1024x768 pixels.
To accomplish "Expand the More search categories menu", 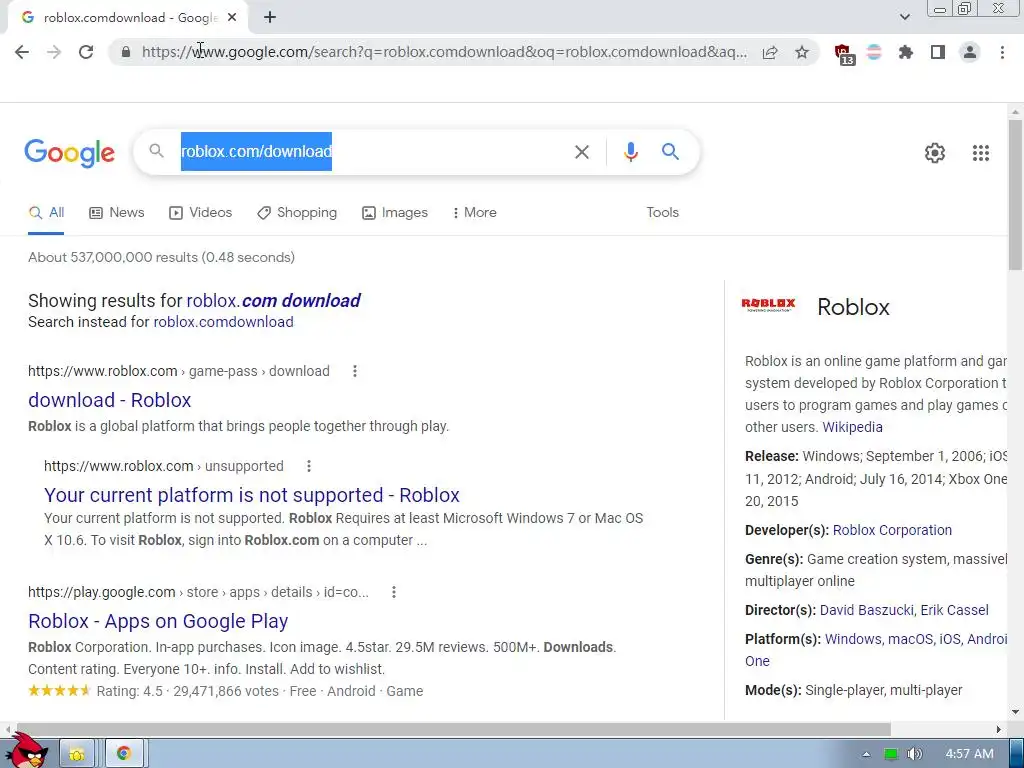I will [x=475, y=213].
